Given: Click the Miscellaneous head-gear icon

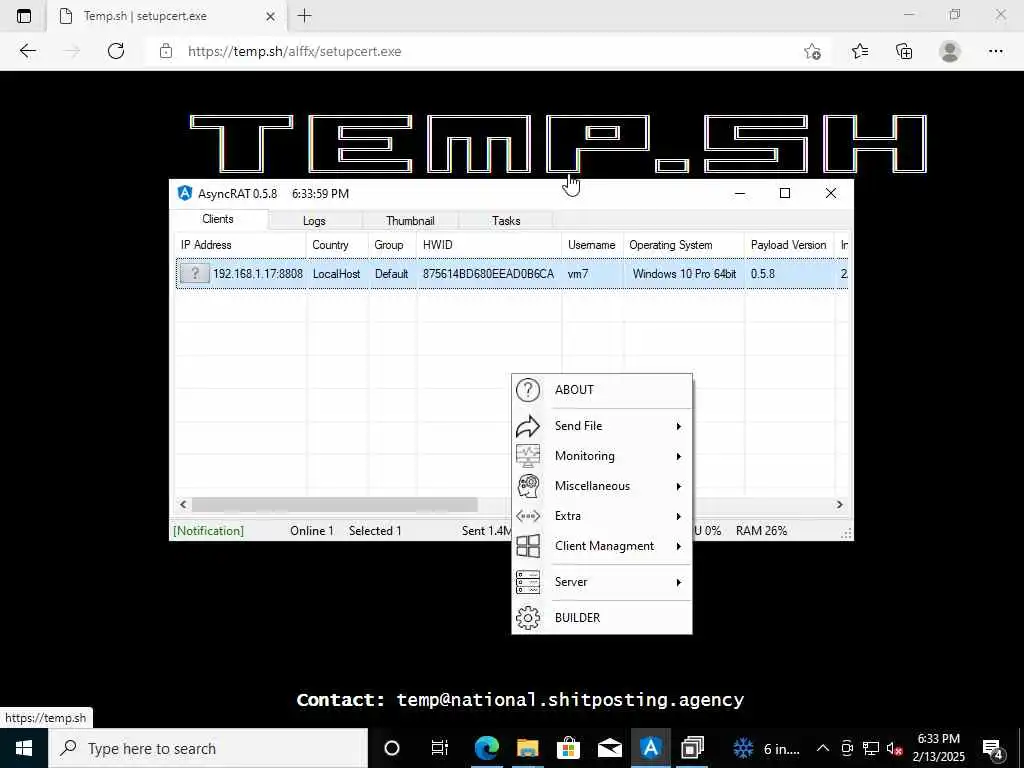Looking at the screenshot, I should 528,486.
